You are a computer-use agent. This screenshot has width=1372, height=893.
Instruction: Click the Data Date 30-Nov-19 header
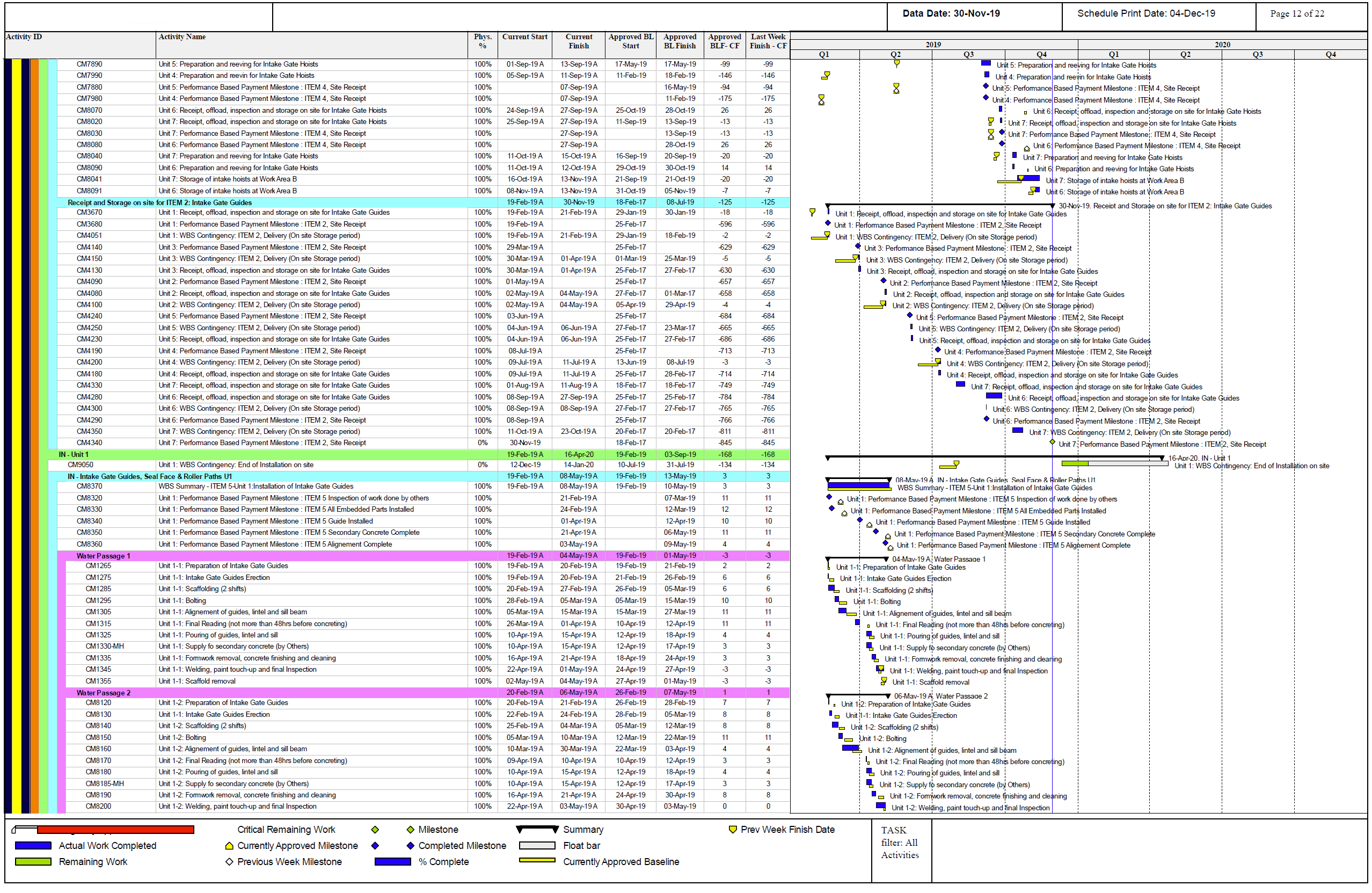click(951, 13)
